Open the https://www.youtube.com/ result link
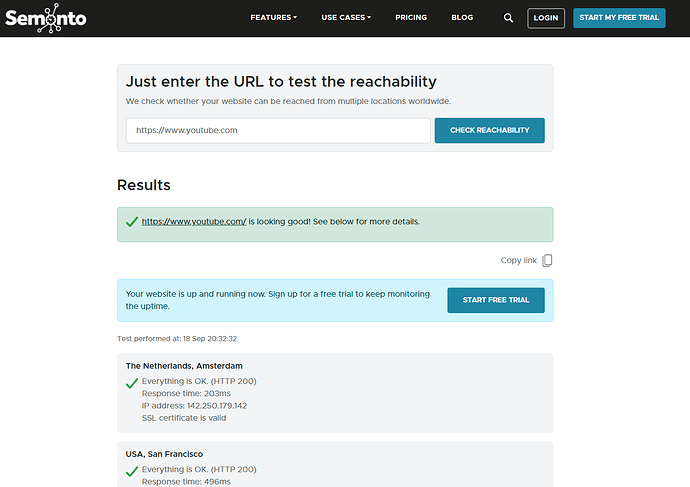This screenshot has width=690, height=487. click(194, 221)
